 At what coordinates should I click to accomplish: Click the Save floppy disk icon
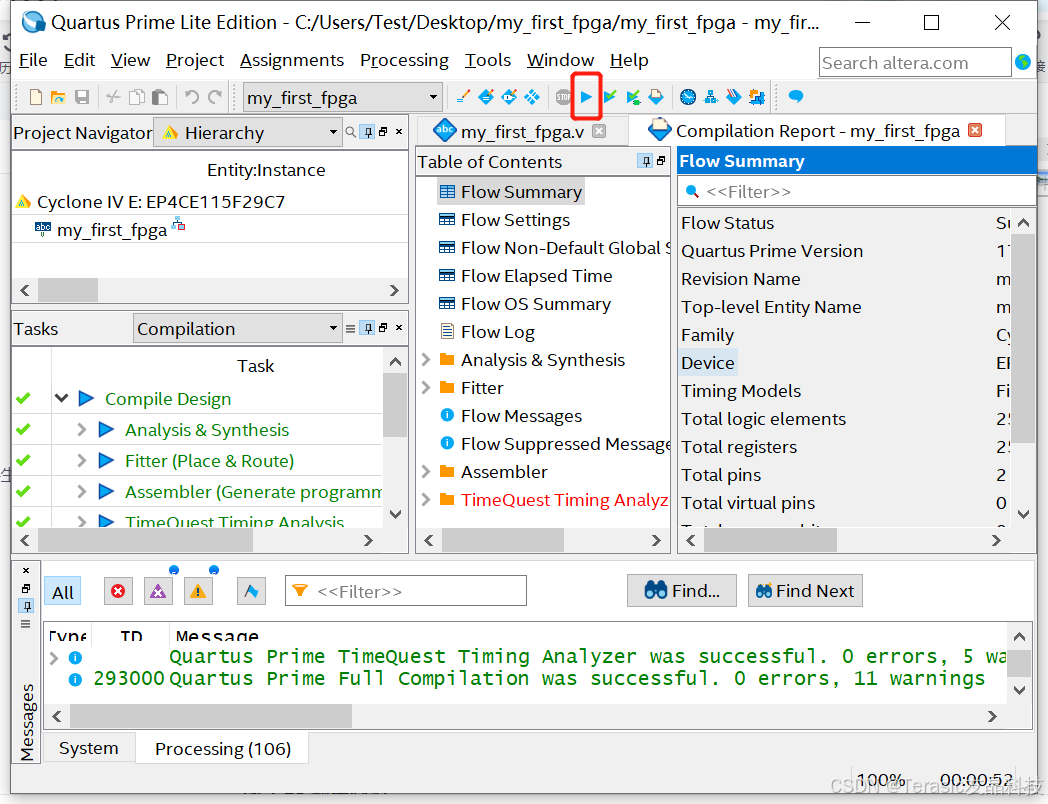pyautogui.click(x=82, y=98)
